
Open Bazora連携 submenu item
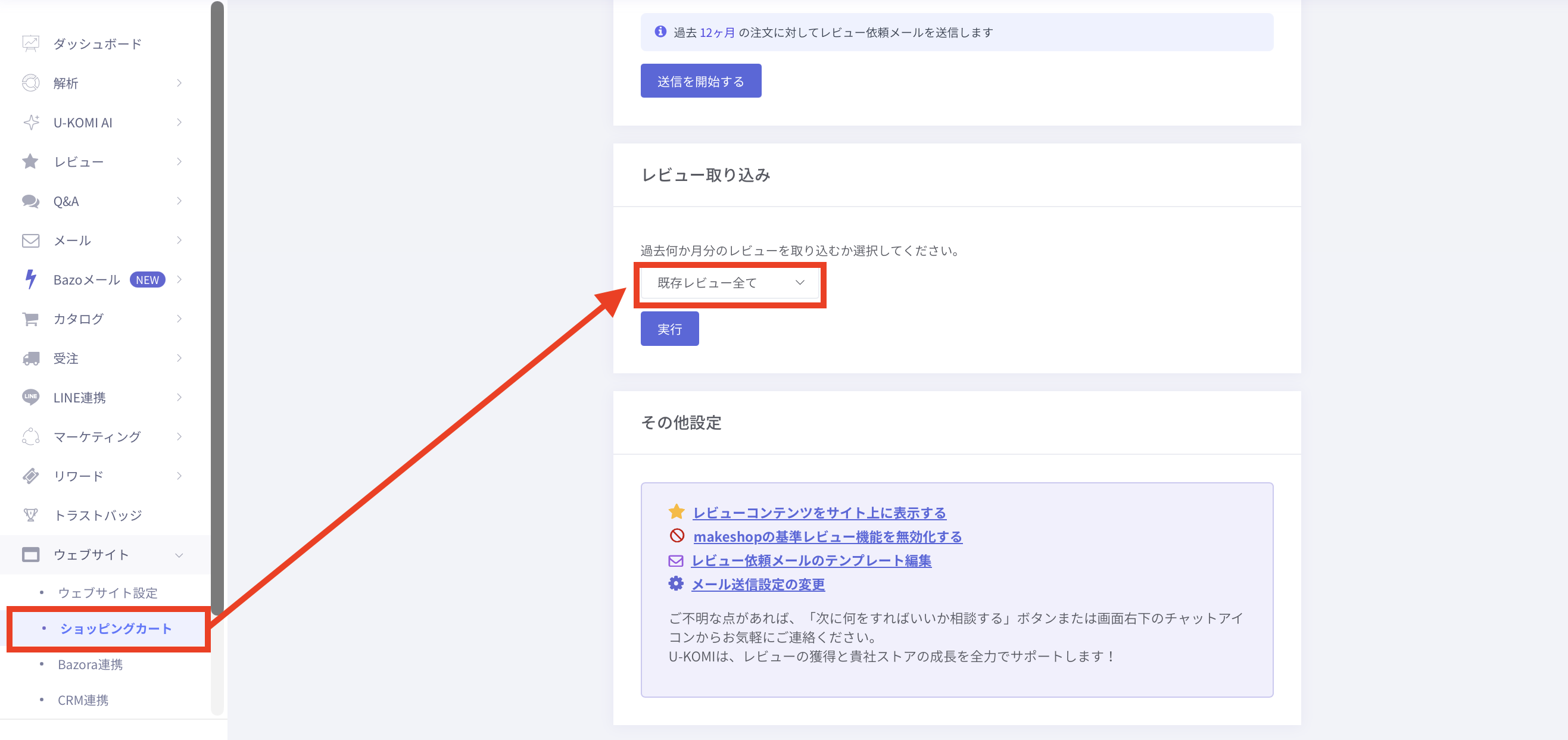pyautogui.click(x=90, y=664)
